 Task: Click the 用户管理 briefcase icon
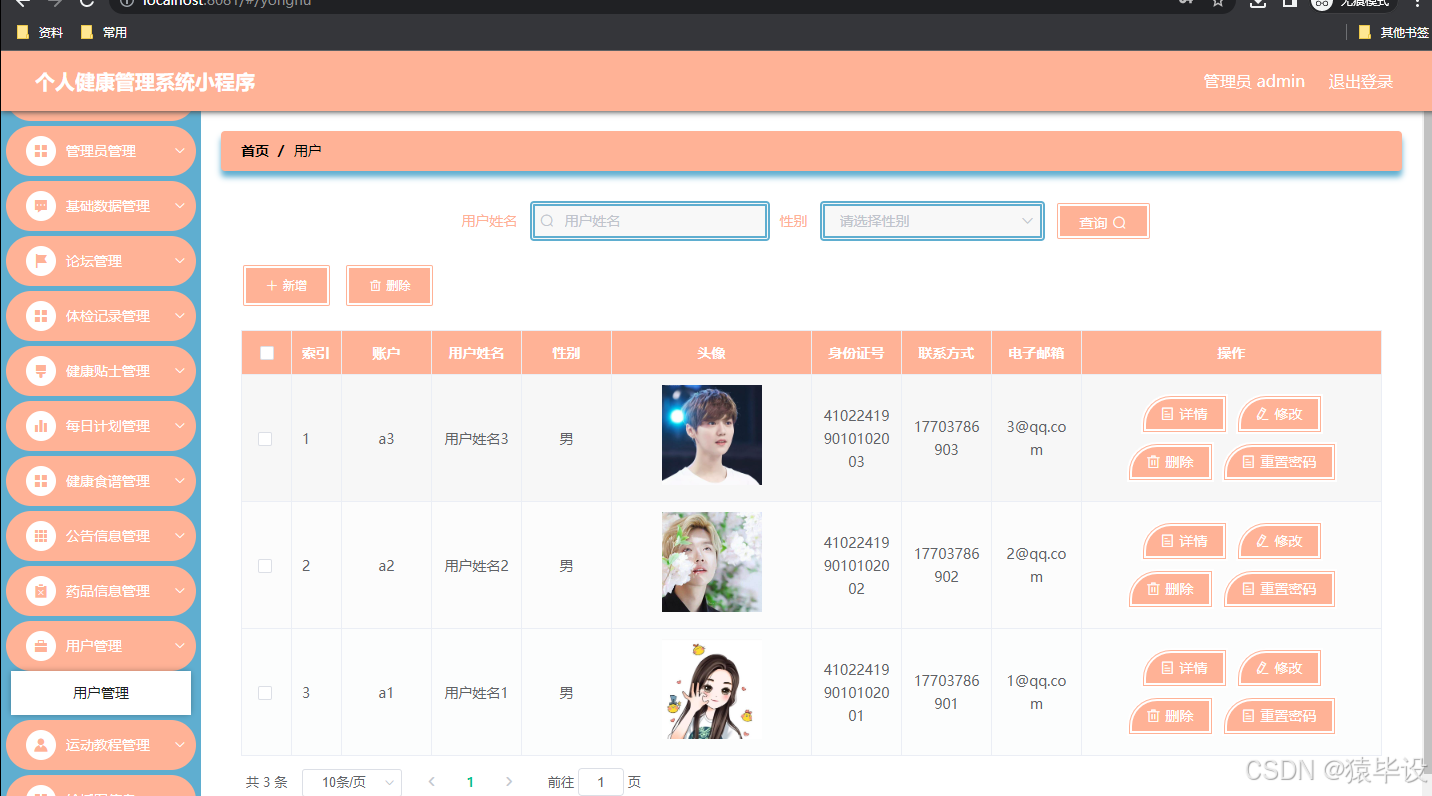coord(41,646)
